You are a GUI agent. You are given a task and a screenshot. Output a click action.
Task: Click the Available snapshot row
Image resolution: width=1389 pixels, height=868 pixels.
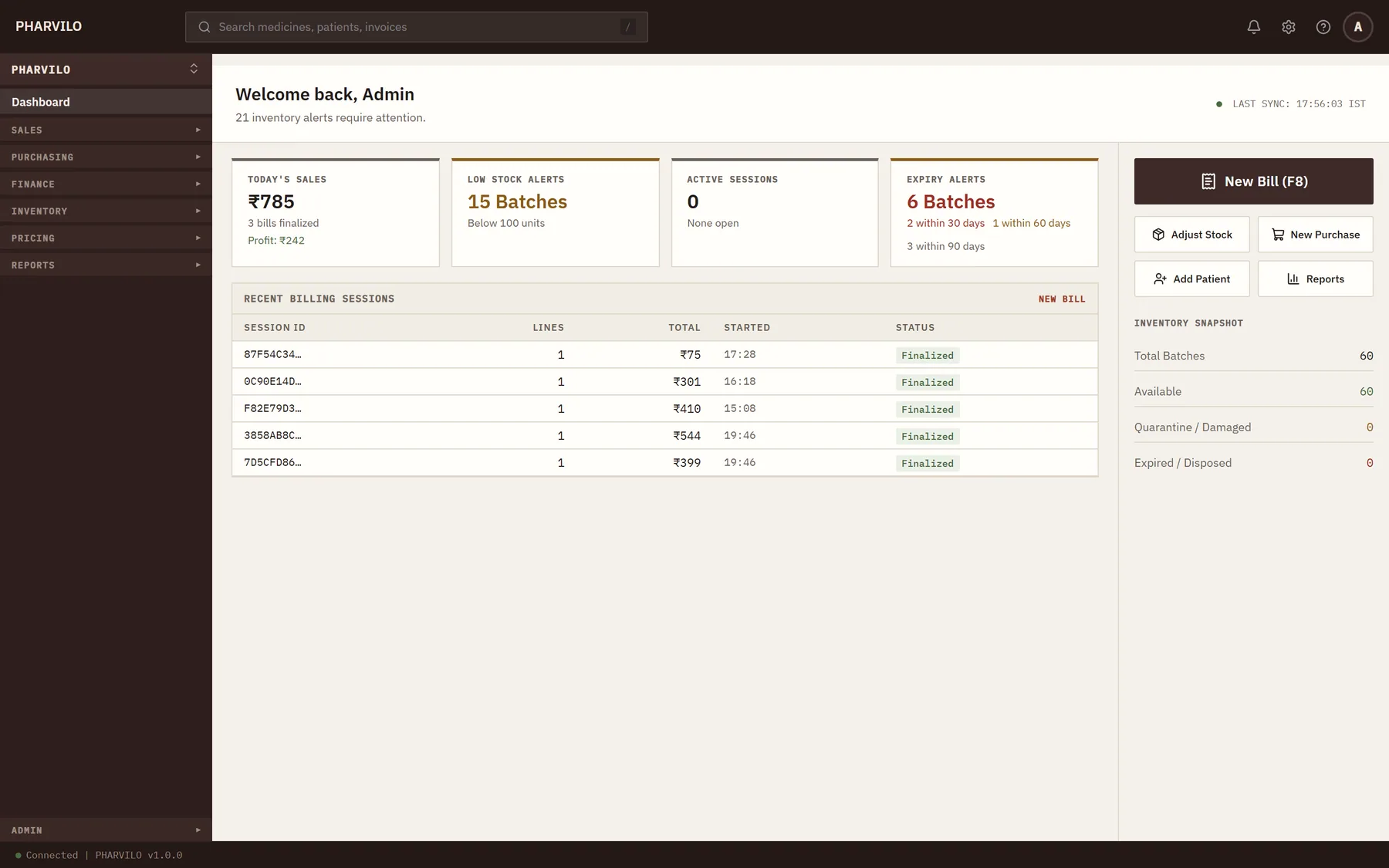1253,391
